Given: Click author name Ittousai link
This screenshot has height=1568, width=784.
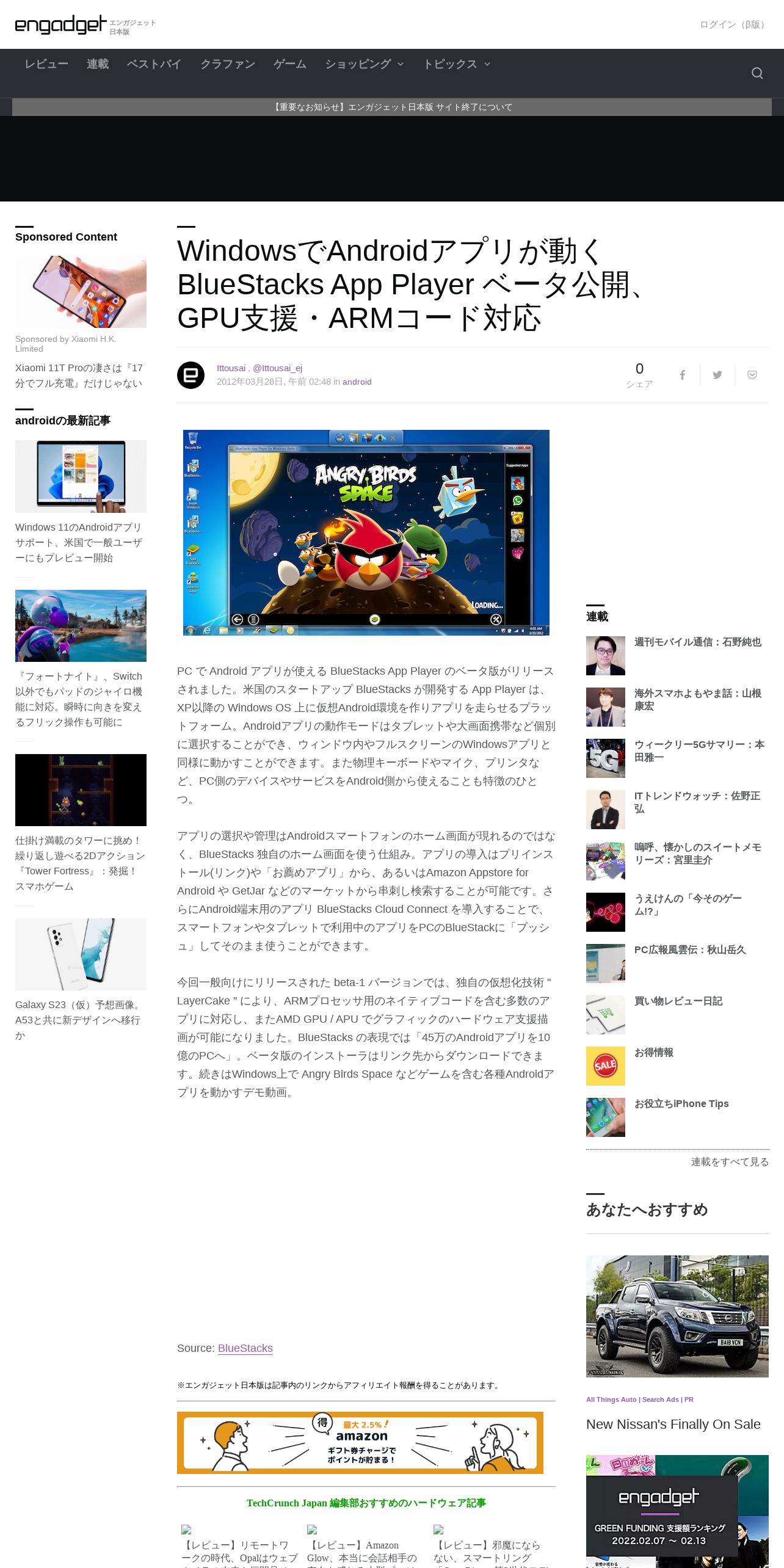Looking at the screenshot, I should (x=231, y=368).
